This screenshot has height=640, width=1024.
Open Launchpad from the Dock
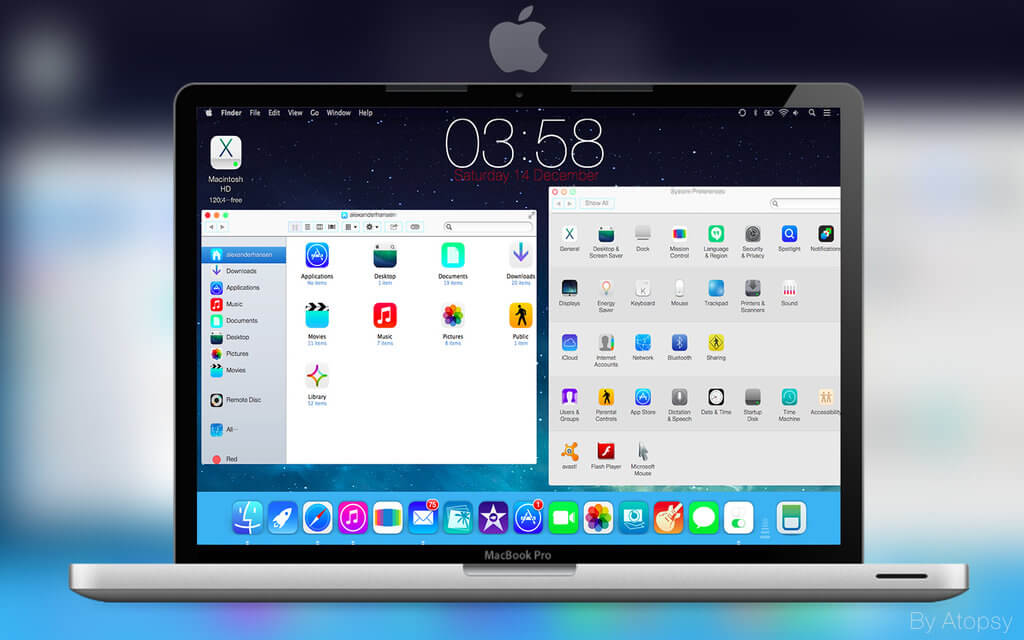(x=282, y=518)
